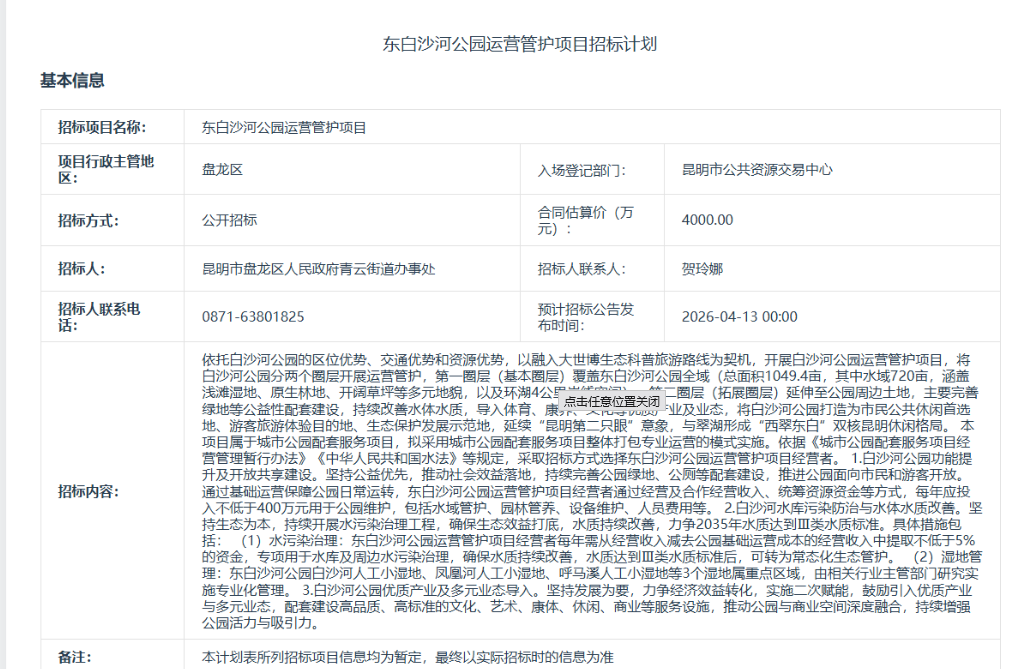
Task: Select the project name value 东白沙河公园运营管护项目
Action: click(x=284, y=127)
